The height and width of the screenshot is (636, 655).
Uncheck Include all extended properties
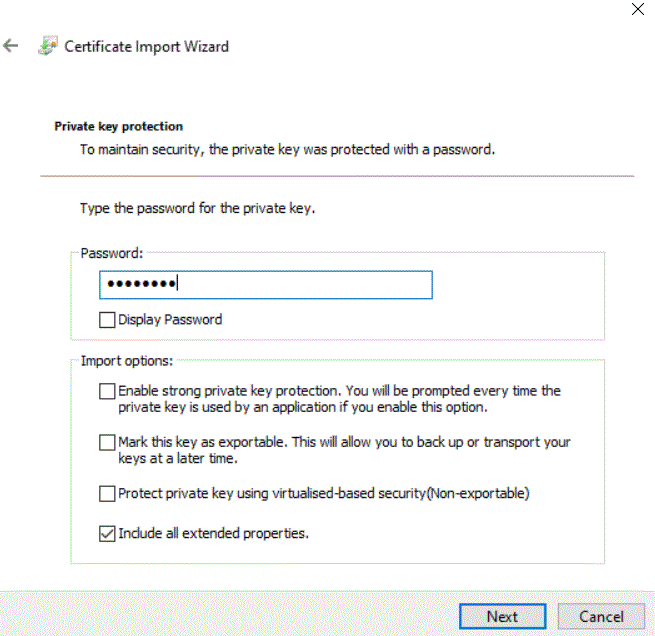coord(107,534)
